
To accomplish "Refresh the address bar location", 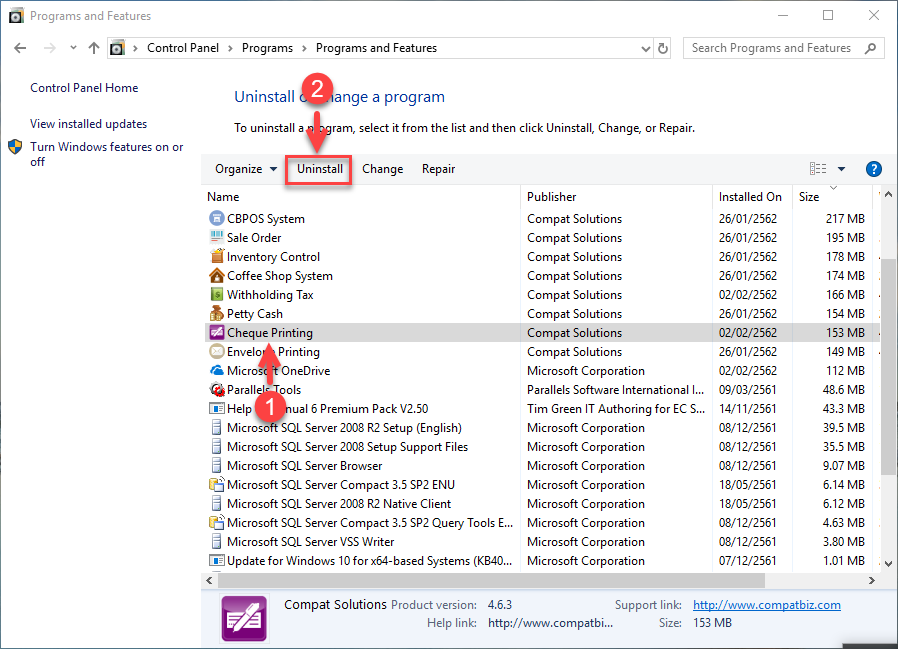I will (x=663, y=48).
